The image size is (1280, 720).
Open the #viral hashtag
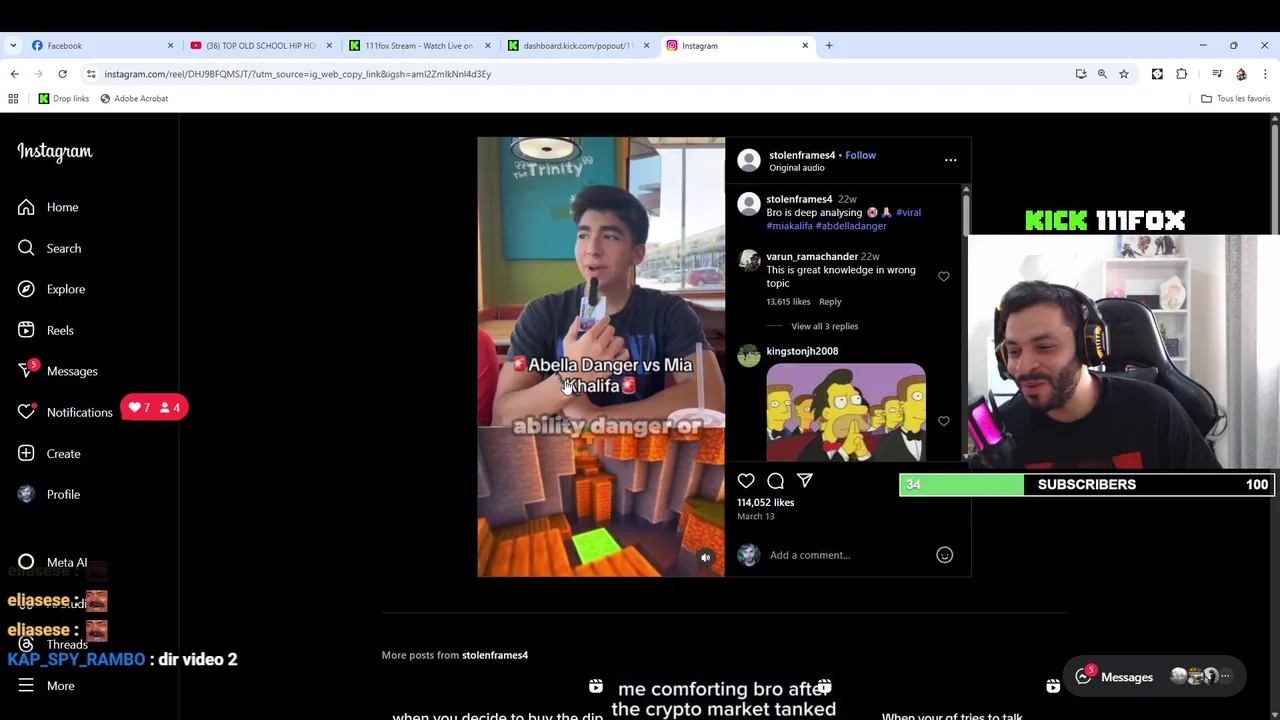click(x=908, y=212)
